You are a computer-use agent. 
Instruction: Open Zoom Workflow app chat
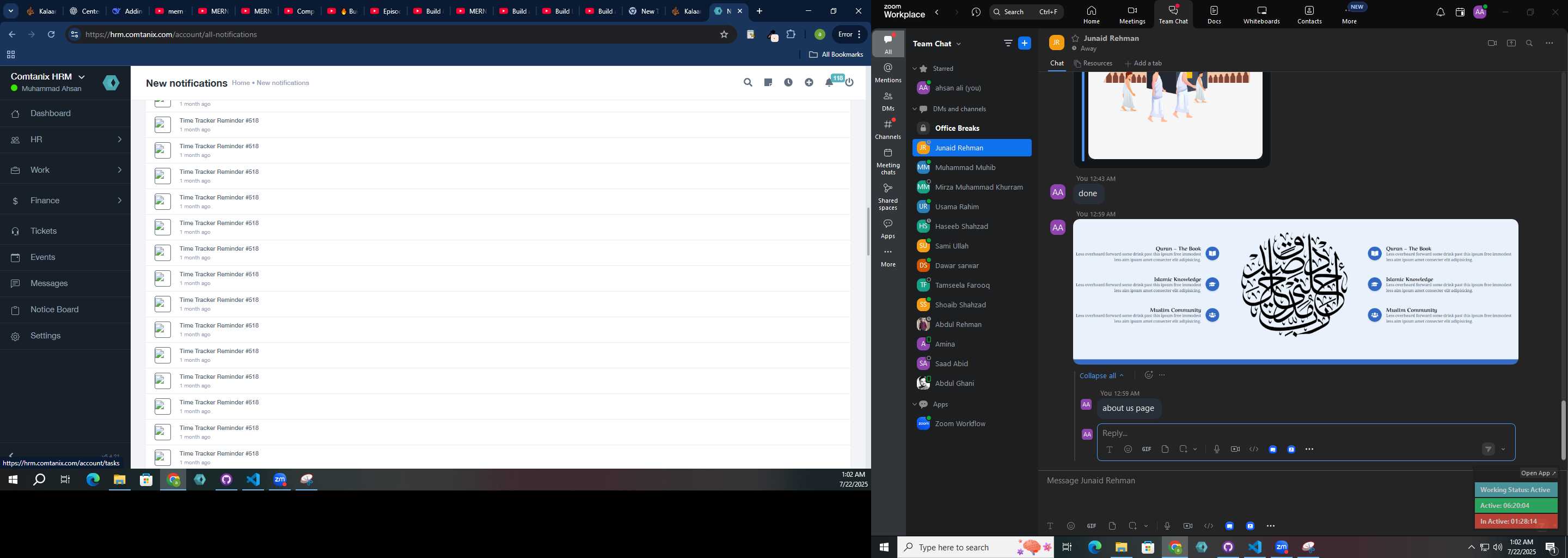coord(971,424)
